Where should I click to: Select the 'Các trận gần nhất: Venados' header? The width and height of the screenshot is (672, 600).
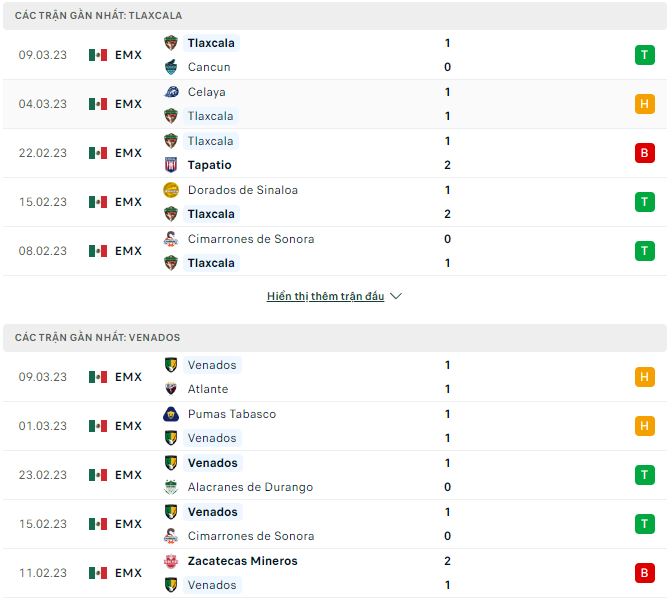[x=98, y=338]
